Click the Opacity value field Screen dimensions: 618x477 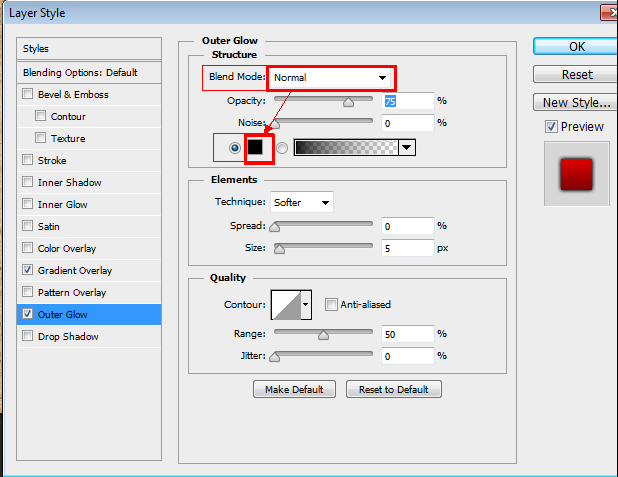pyautogui.click(x=408, y=101)
